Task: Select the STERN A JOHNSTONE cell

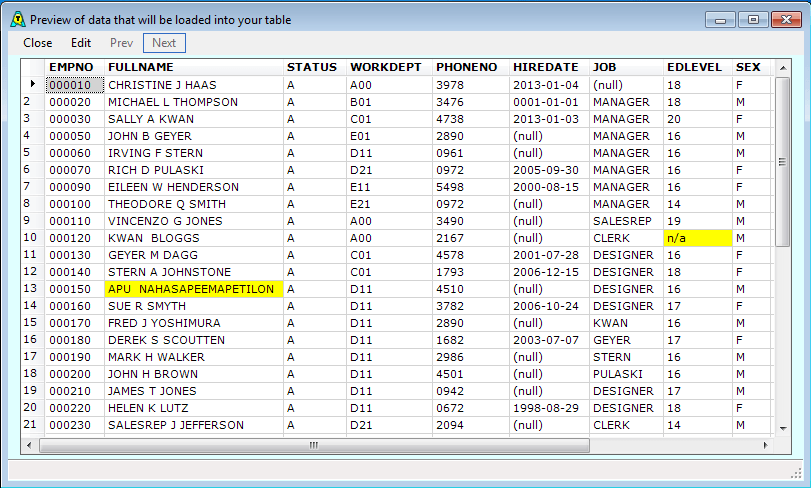Action: [x=194, y=272]
